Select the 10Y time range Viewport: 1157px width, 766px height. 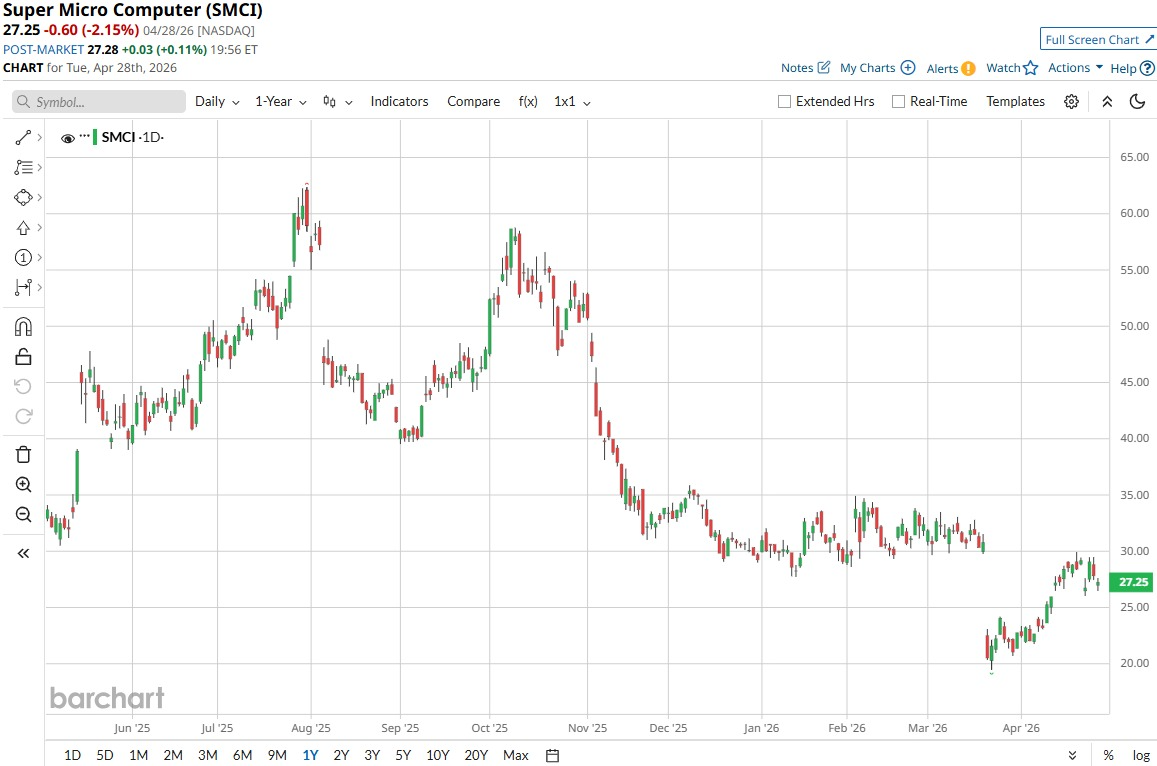438,755
